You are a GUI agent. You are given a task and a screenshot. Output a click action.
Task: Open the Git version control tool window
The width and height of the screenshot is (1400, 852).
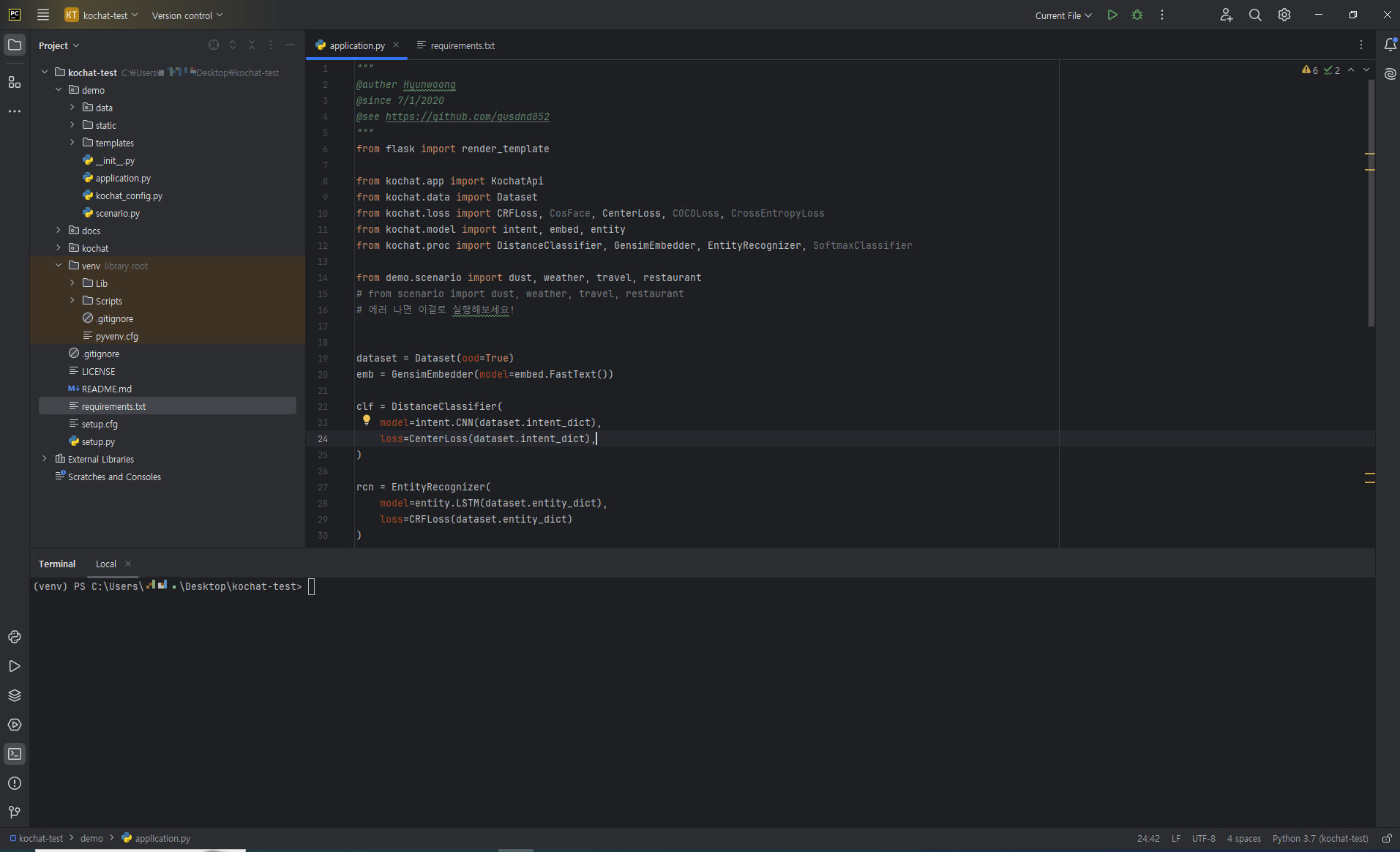(15, 812)
